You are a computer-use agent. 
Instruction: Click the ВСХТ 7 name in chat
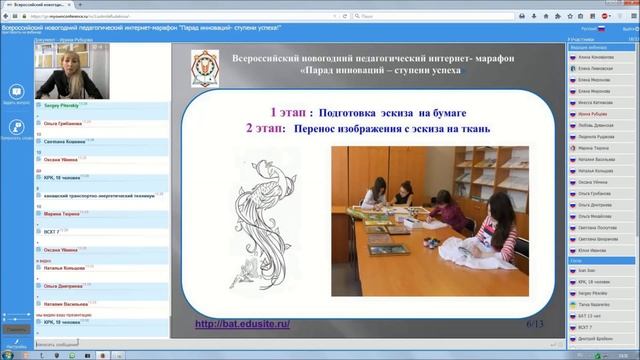tap(51, 232)
